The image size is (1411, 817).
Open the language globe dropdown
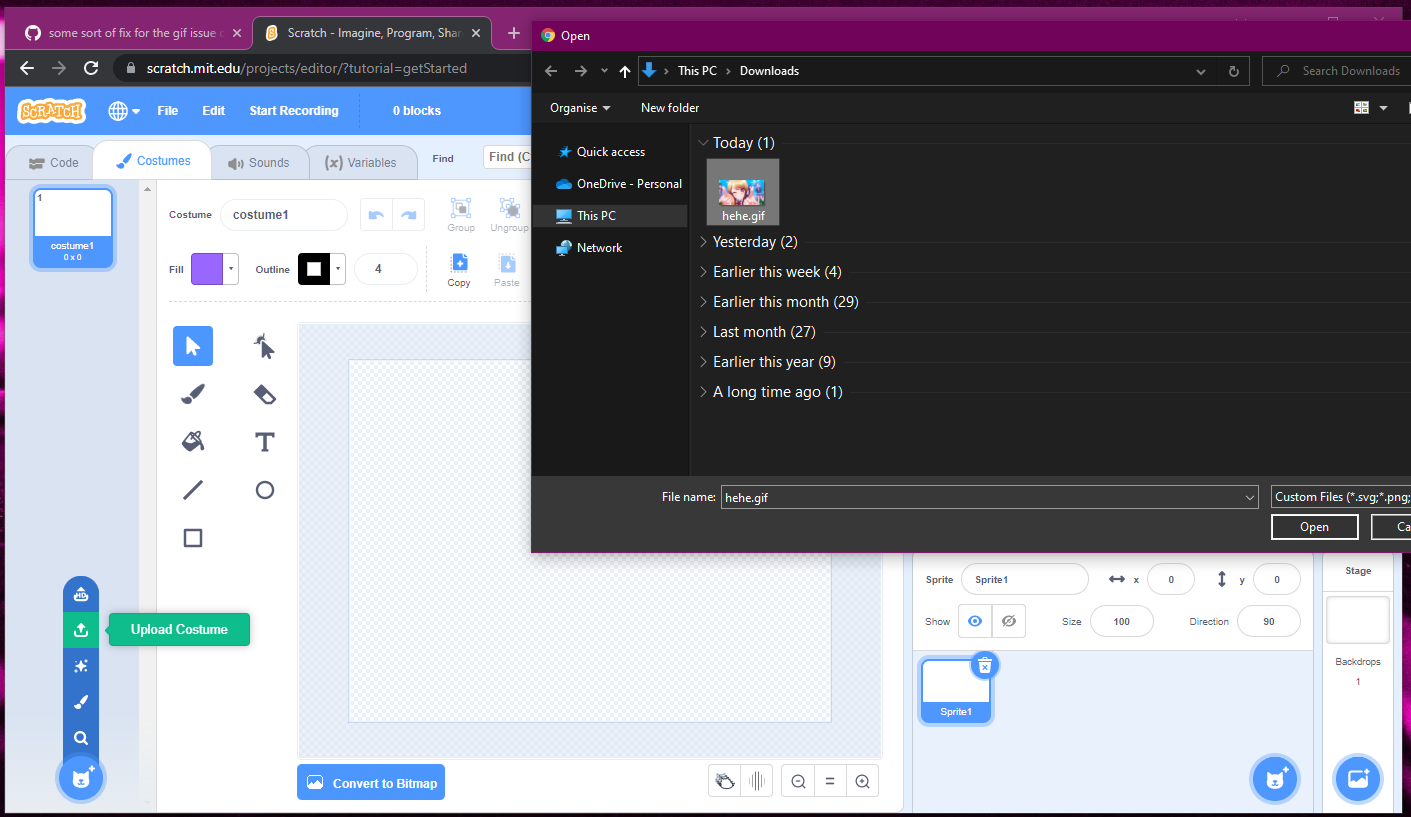124,111
